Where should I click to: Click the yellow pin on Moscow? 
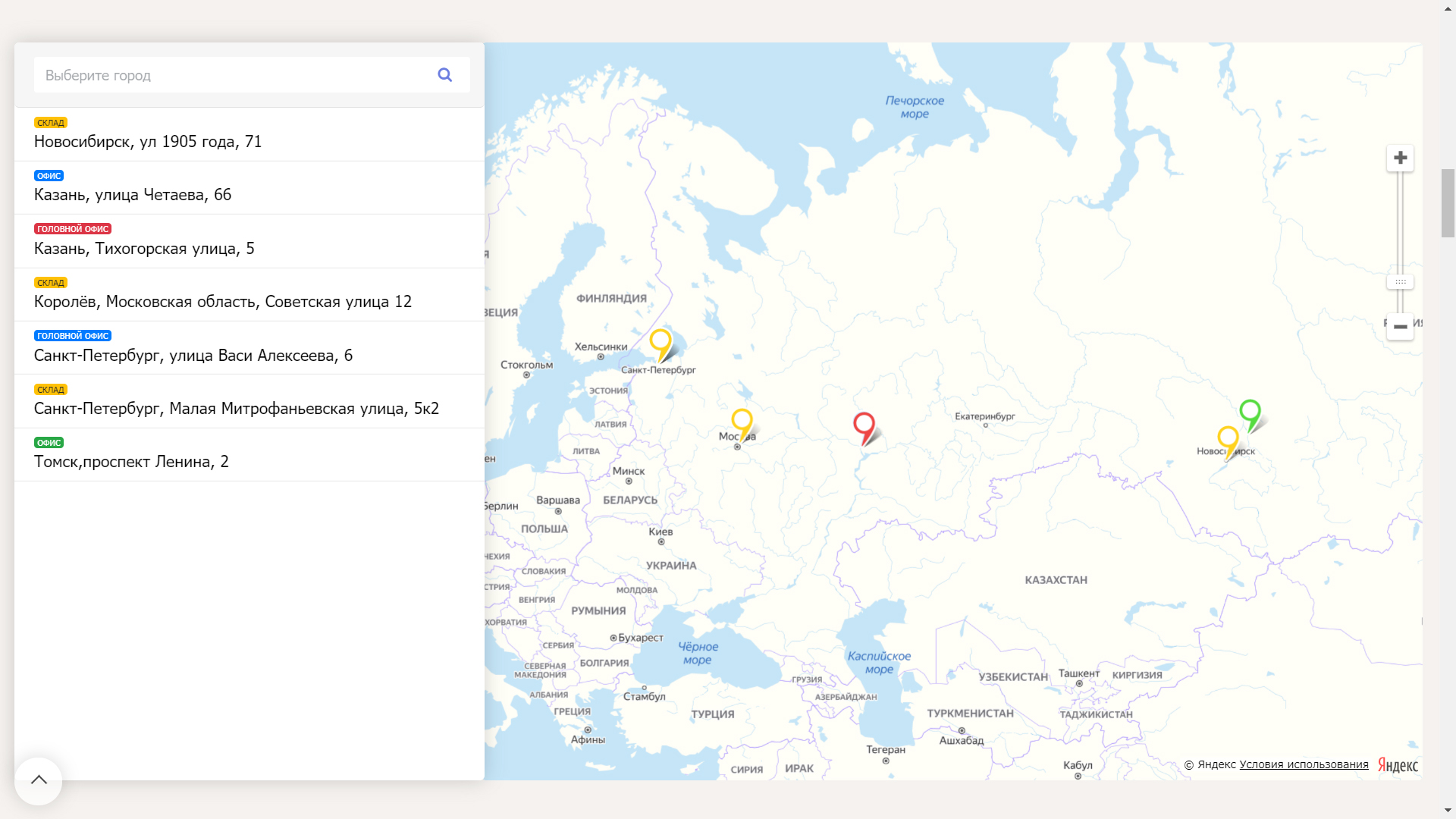[742, 421]
